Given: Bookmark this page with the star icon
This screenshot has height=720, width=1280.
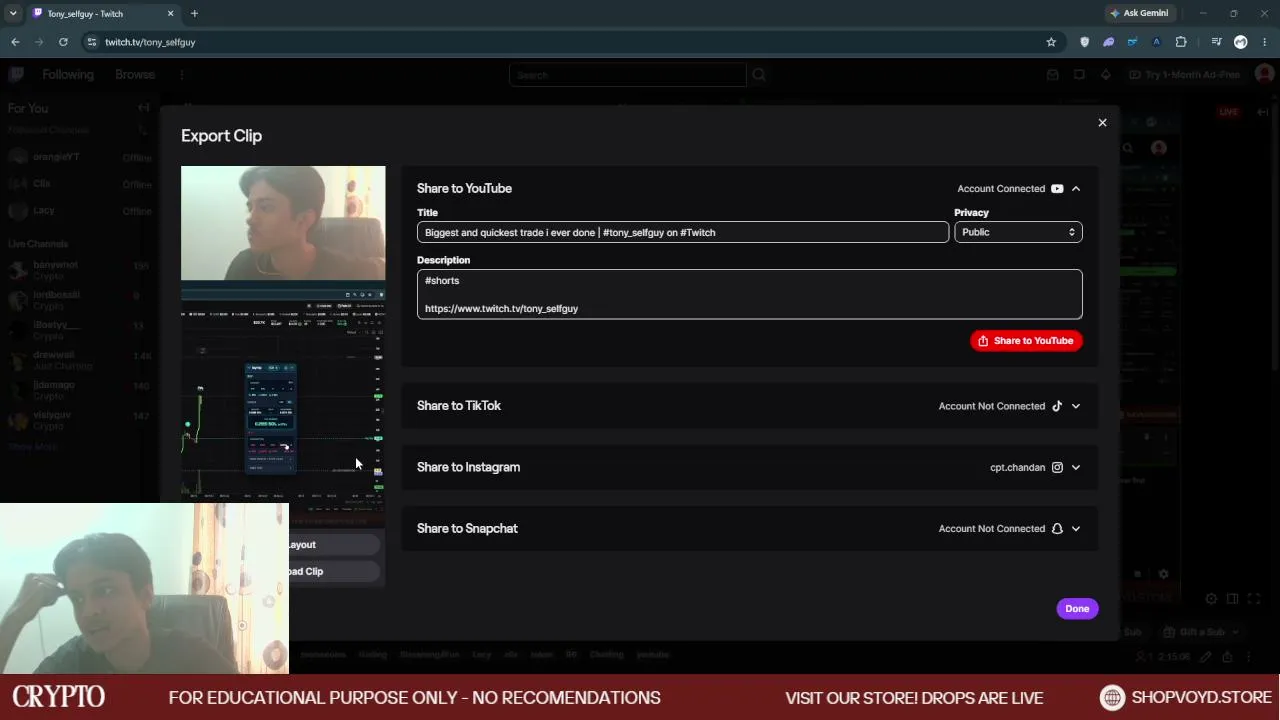Looking at the screenshot, I should (x=1051, y=42).
